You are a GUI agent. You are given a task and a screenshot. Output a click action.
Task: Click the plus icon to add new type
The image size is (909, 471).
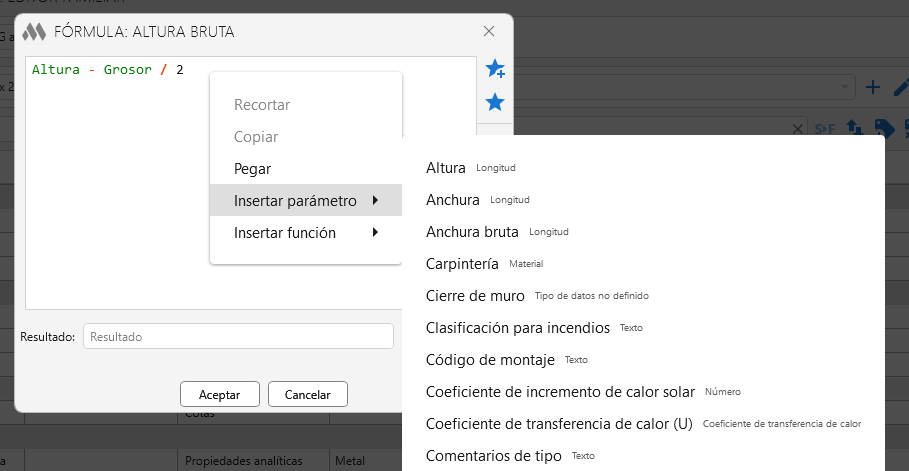(872, 87)
